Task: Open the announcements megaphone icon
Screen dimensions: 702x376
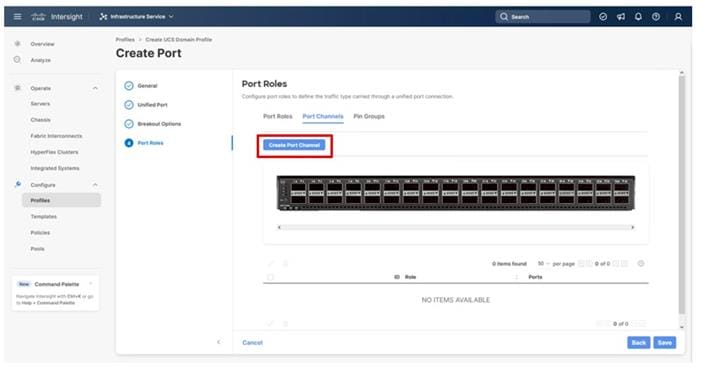Action: tap(621, 17)
